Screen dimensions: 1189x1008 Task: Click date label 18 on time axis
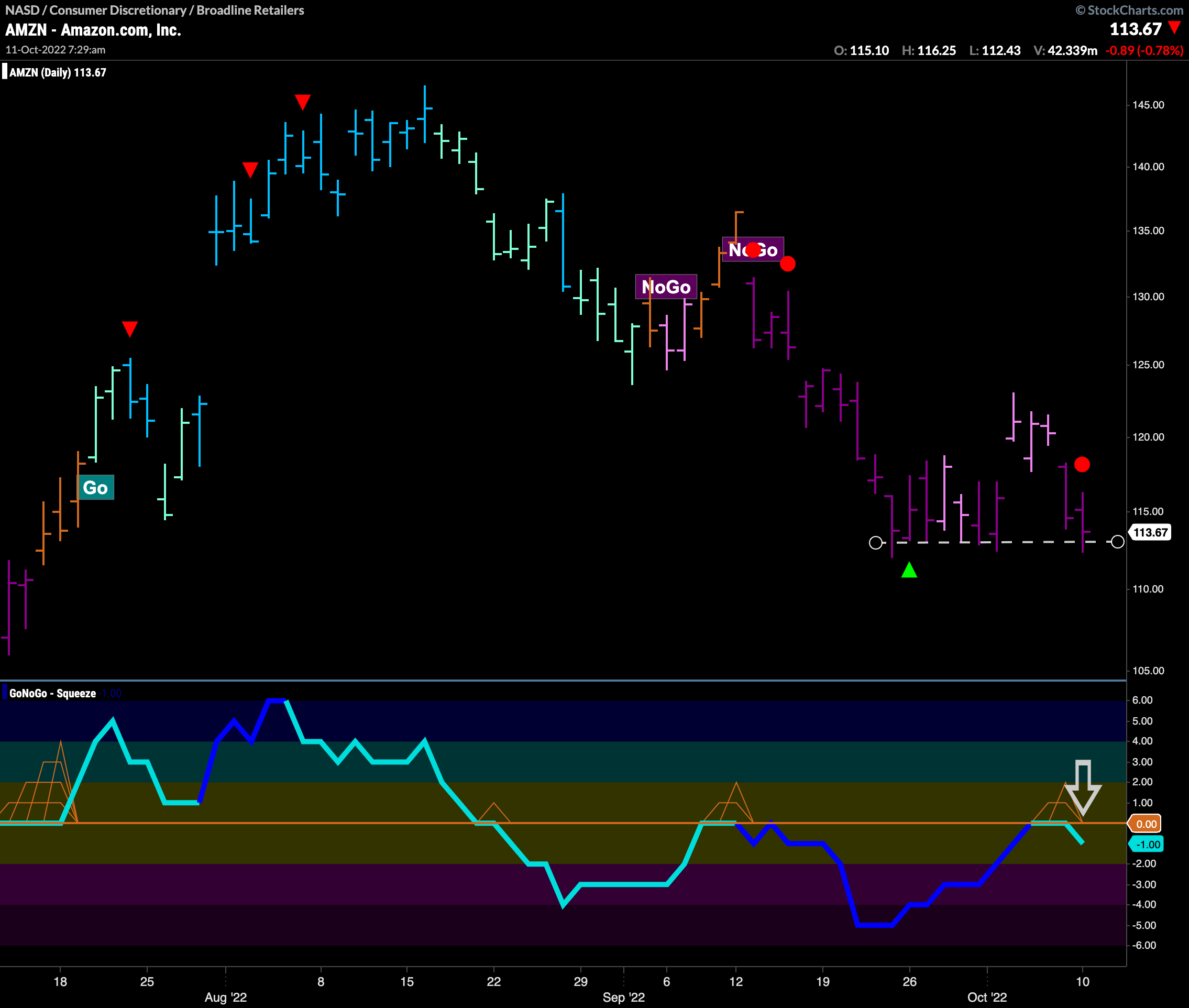60,982
